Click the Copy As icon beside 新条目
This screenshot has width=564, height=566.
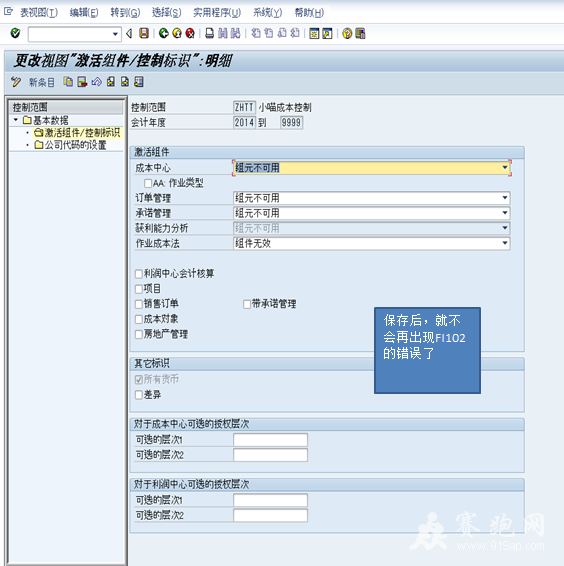(68, 82)
